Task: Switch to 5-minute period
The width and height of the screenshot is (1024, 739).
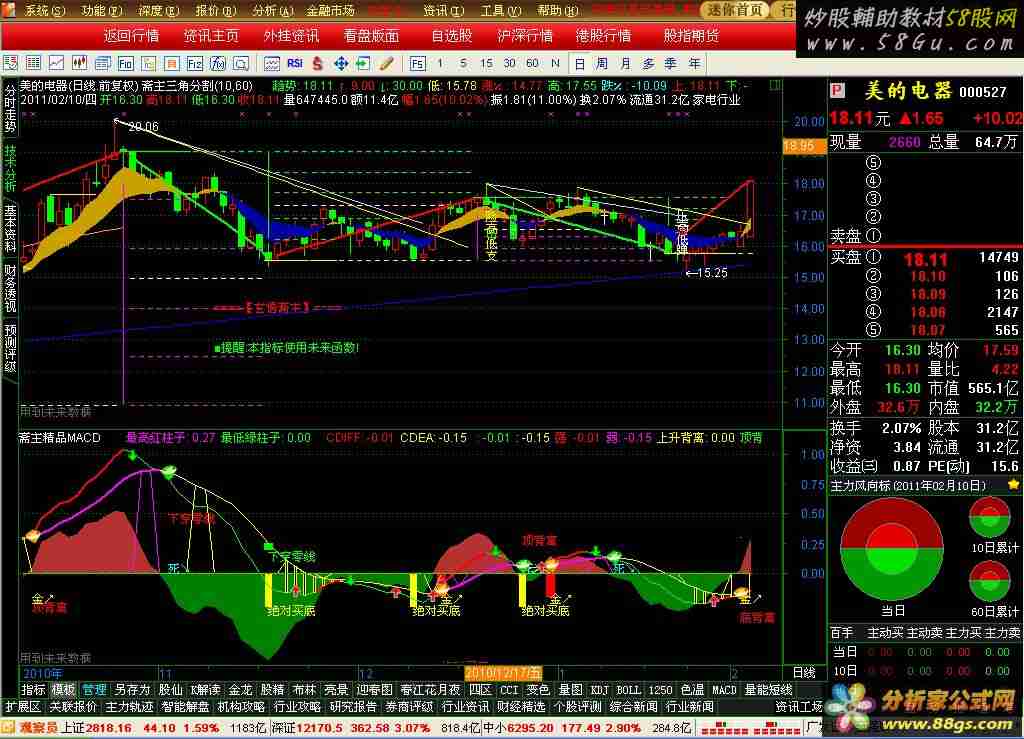Action: tap(463, 63)
